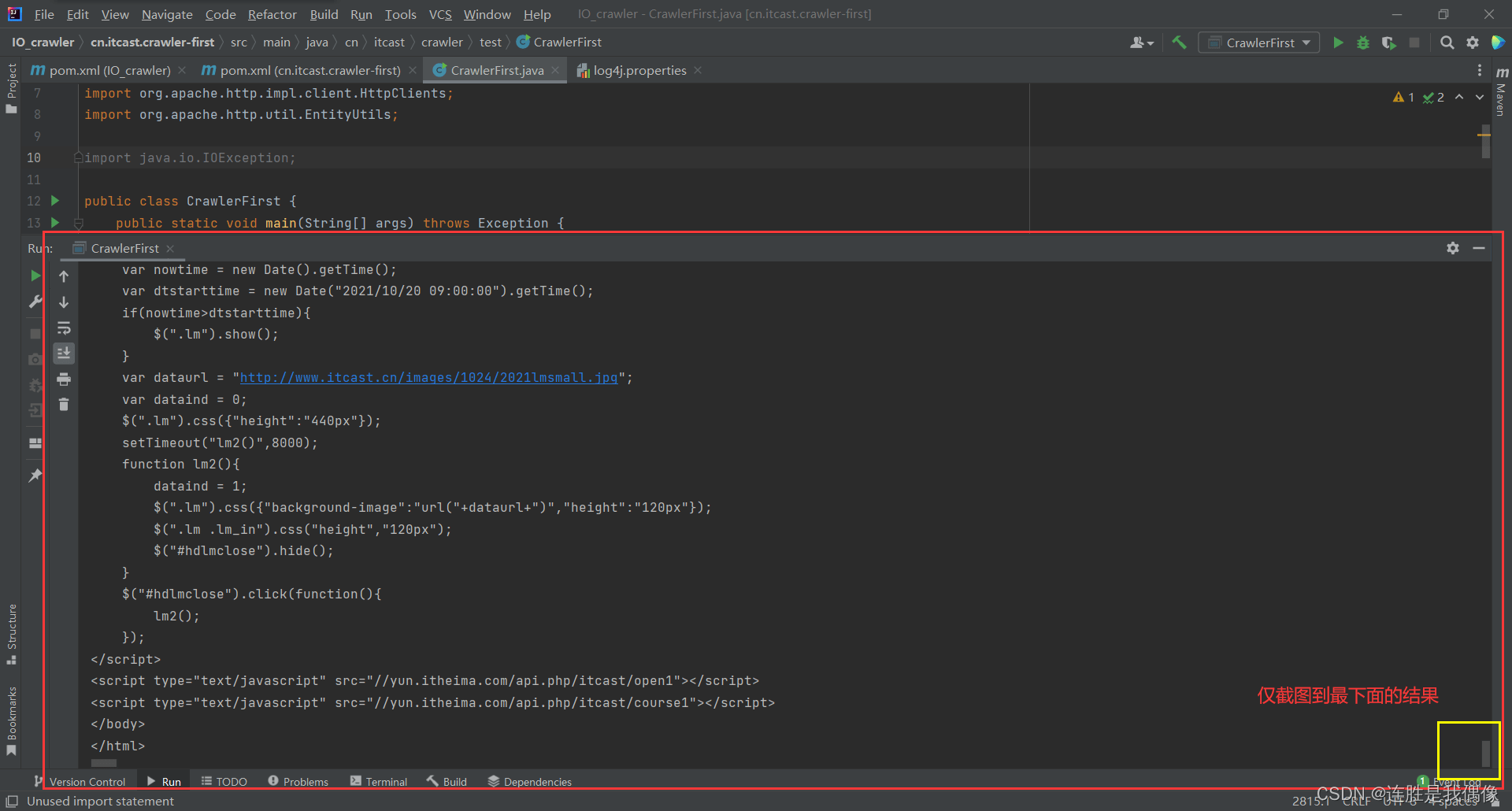This screenshot has width=1512, height=811.
Task: Click the Build Project hammer icon
Action: click(x=1179, y=43)
